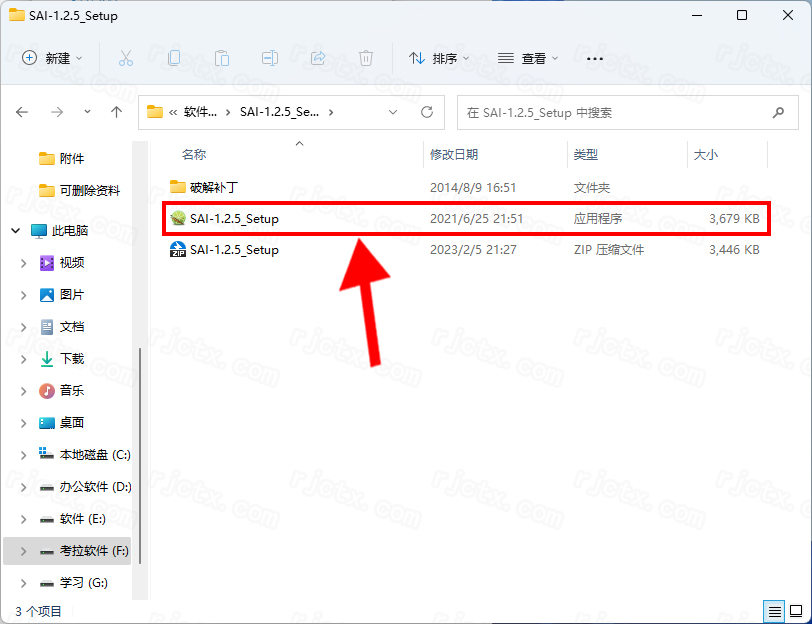The image size is (812, 624).
Task: Switch to details view layout icon
Action: click(x=774, y=611)
